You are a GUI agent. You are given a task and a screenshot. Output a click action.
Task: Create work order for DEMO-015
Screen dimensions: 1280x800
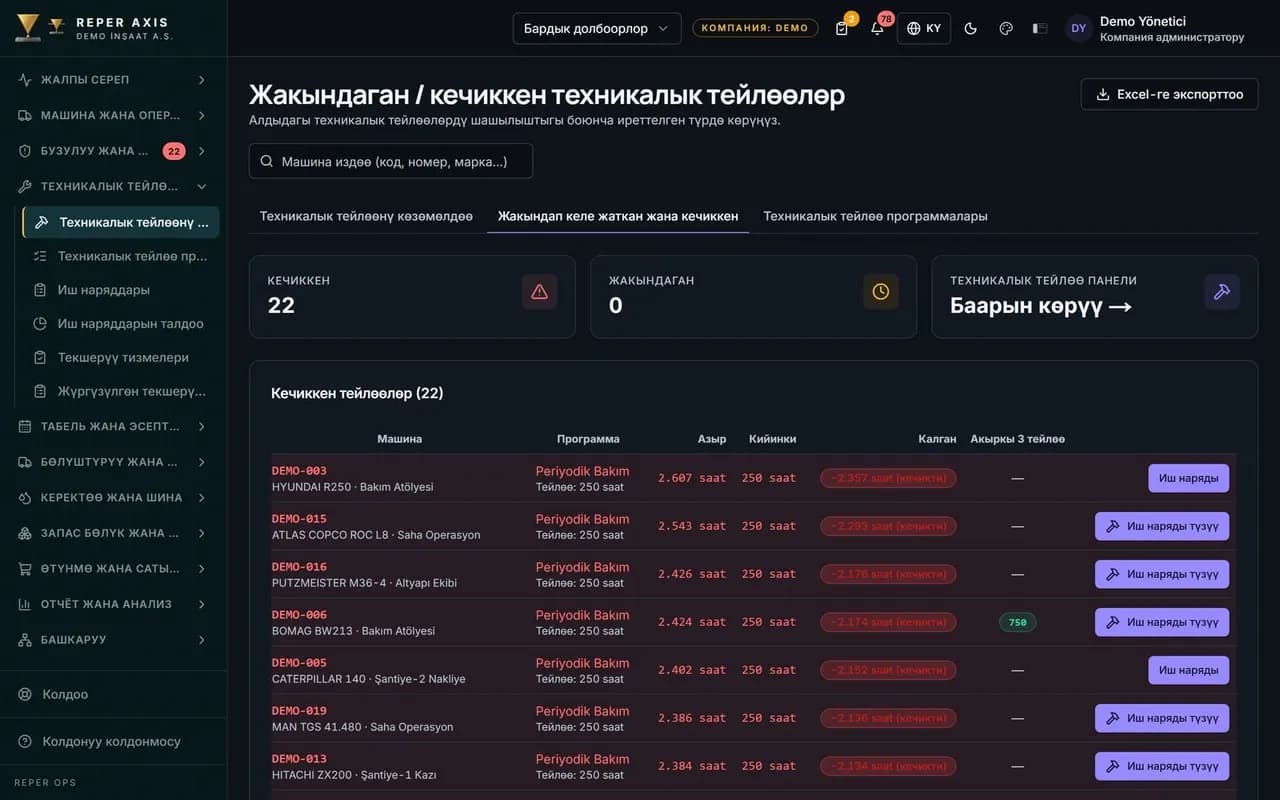click(1162, 526)
